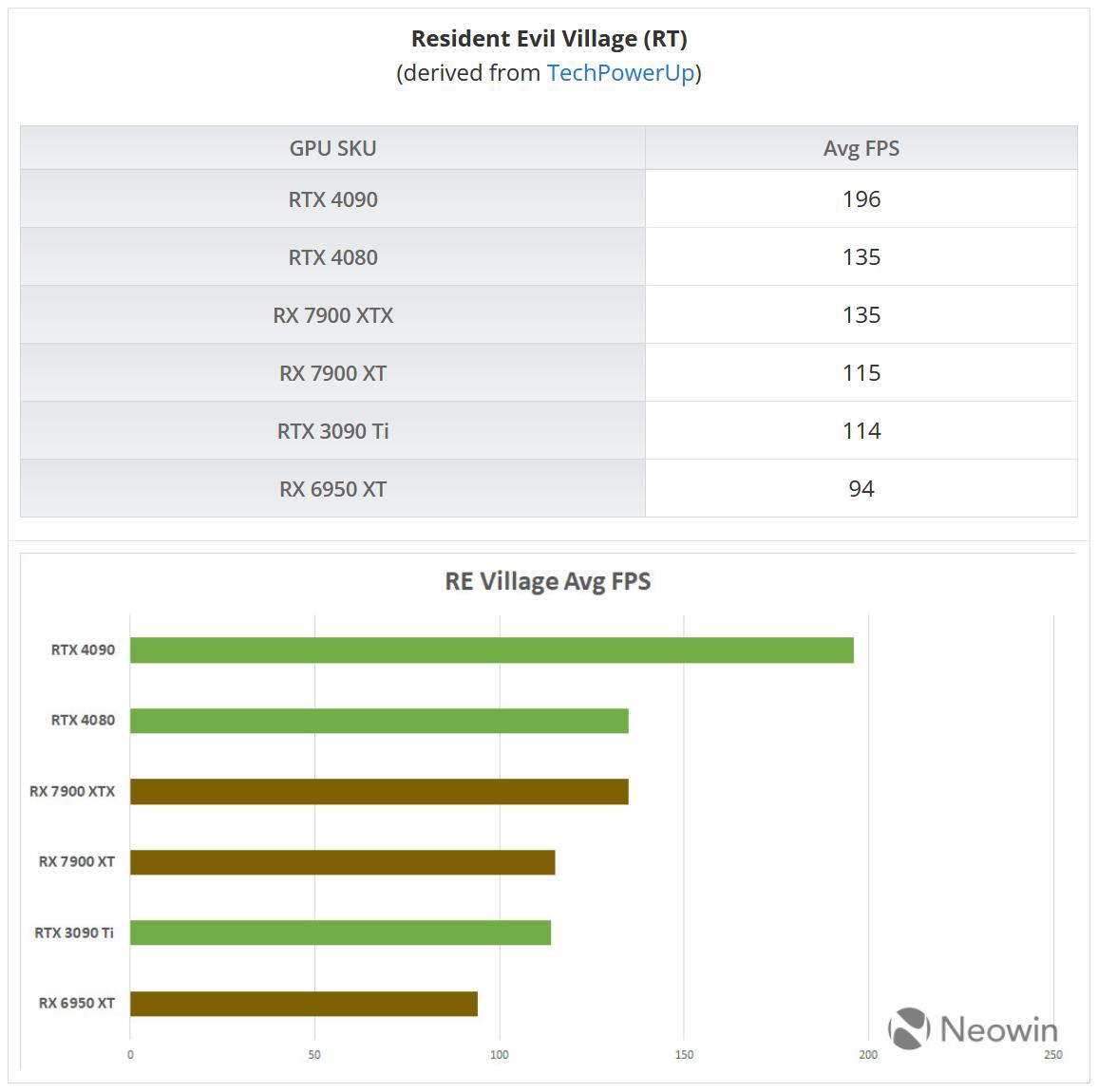
Task: Select the RTX 3090 Ti green chart bar
Action: coord(340,932)
